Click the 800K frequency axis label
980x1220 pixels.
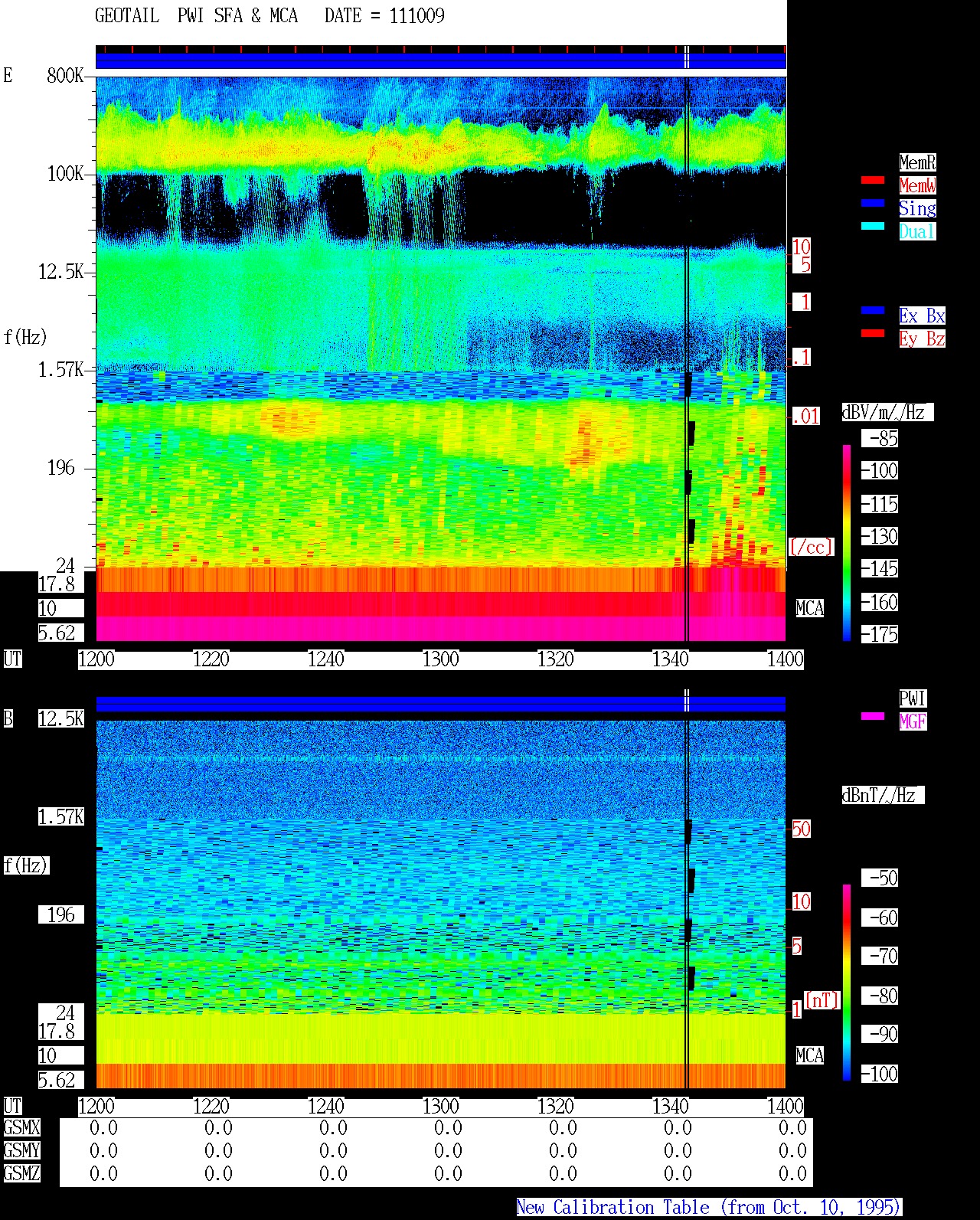point(65,76)
